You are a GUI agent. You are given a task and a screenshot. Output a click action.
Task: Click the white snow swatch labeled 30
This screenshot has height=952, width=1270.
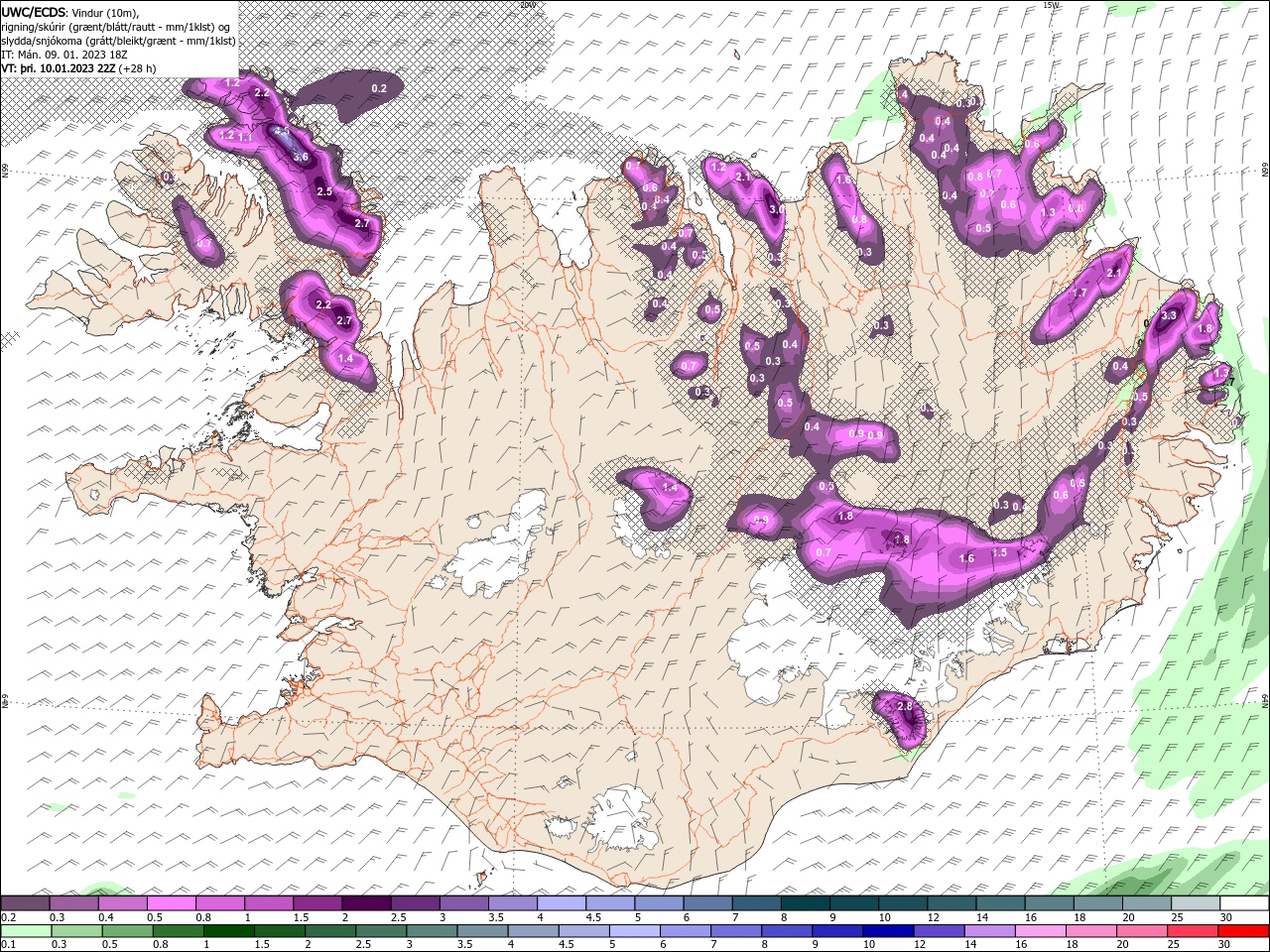[x=1243, y=902]
